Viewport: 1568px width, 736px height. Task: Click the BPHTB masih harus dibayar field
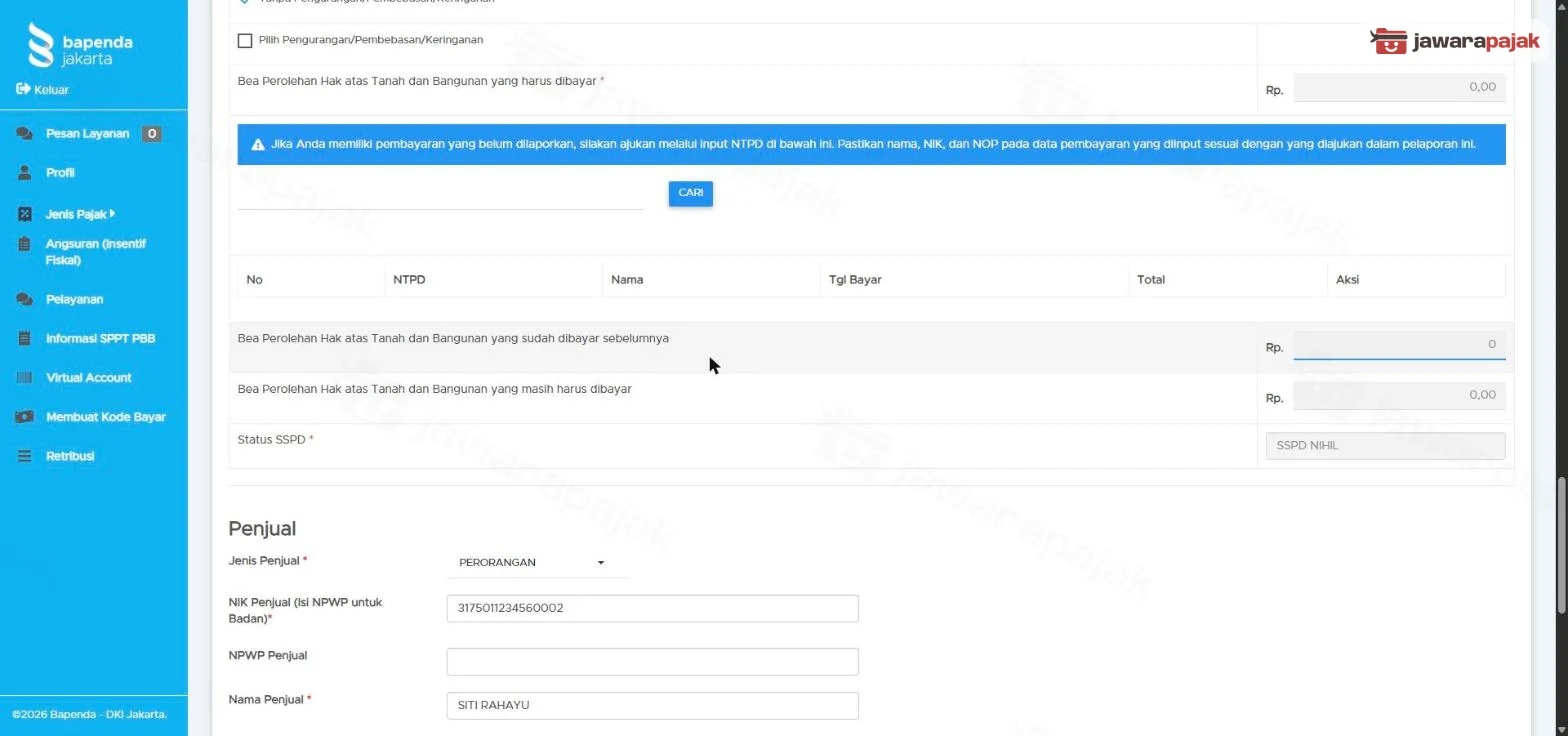pyautogui.click(x=1399, y=395)
